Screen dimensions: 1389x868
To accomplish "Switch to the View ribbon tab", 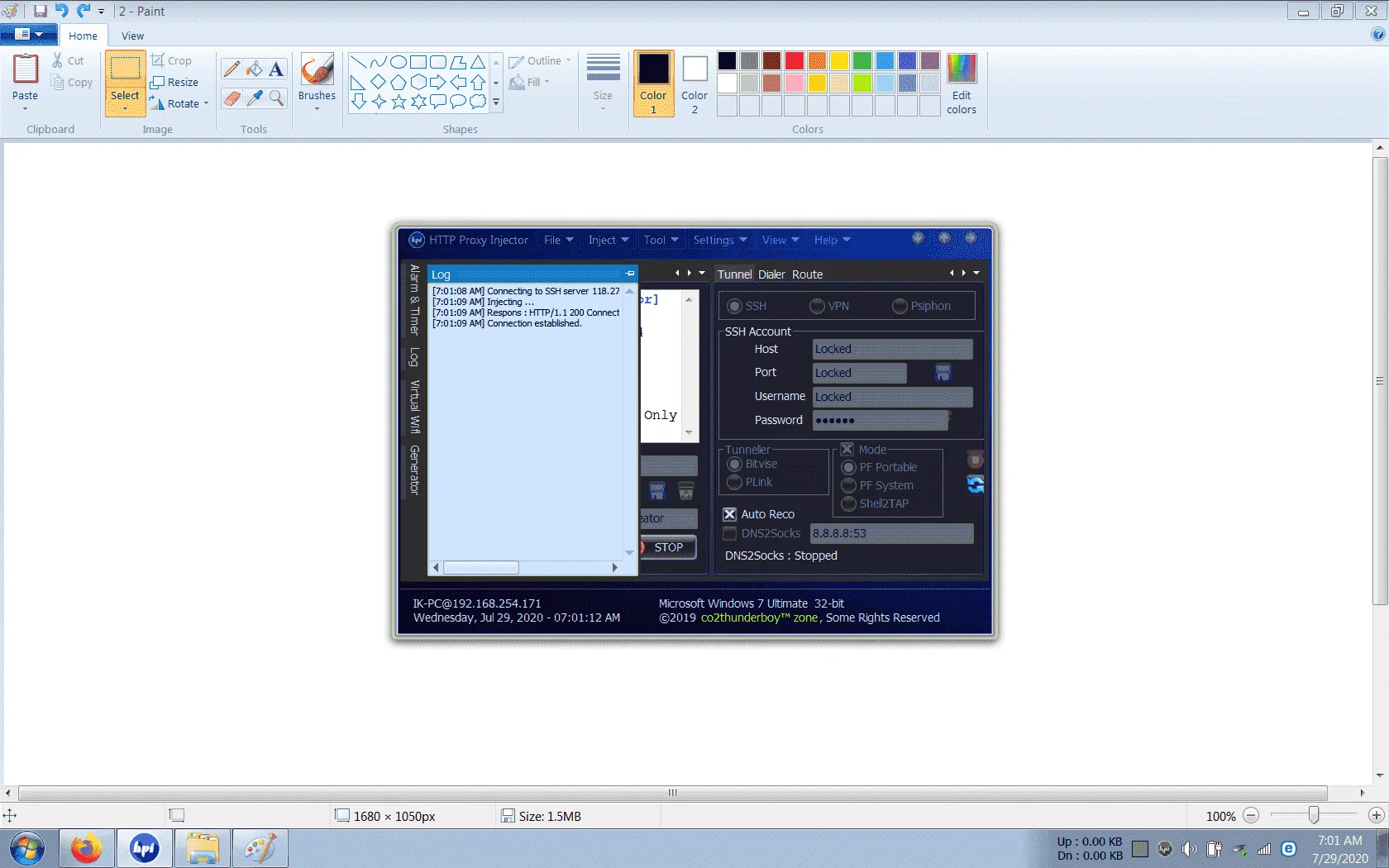I will point(132,36).
